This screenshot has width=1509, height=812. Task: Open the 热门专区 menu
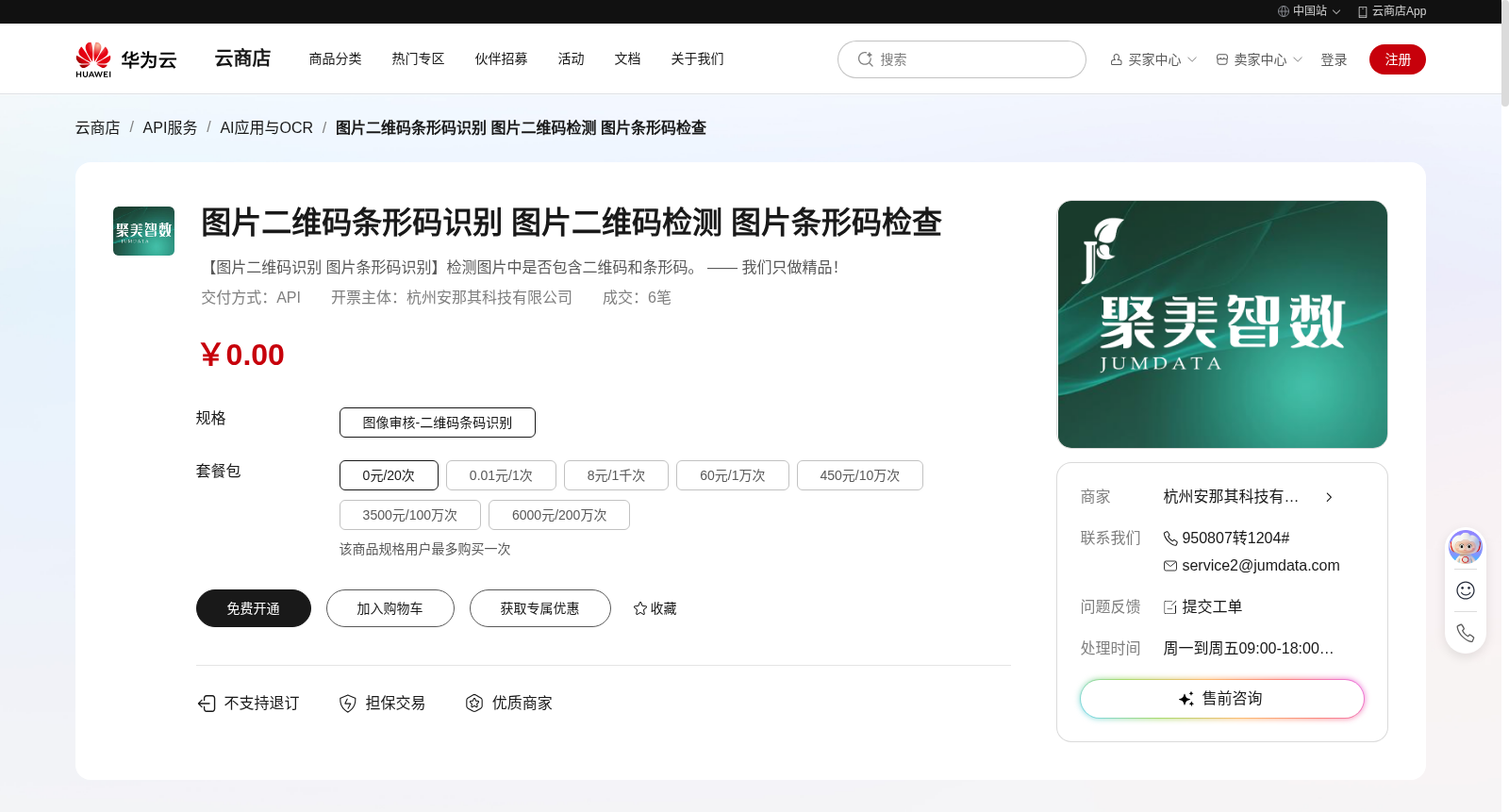[418, 58]
